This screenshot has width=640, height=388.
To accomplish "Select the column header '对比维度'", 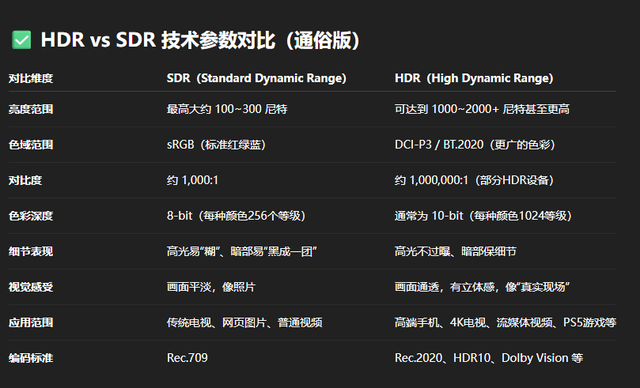I will point(31,78).
